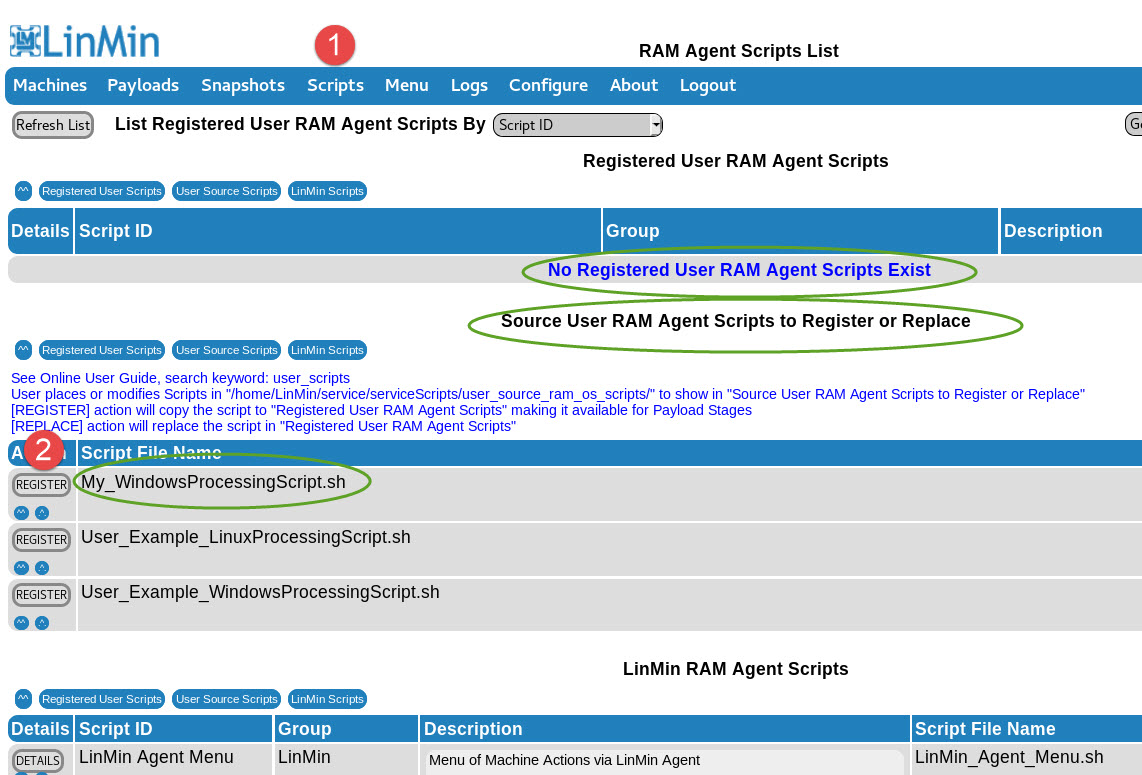Click LinMin Scripts link above Registered Scripts table

pyautogui.click(x=327, y=191)
